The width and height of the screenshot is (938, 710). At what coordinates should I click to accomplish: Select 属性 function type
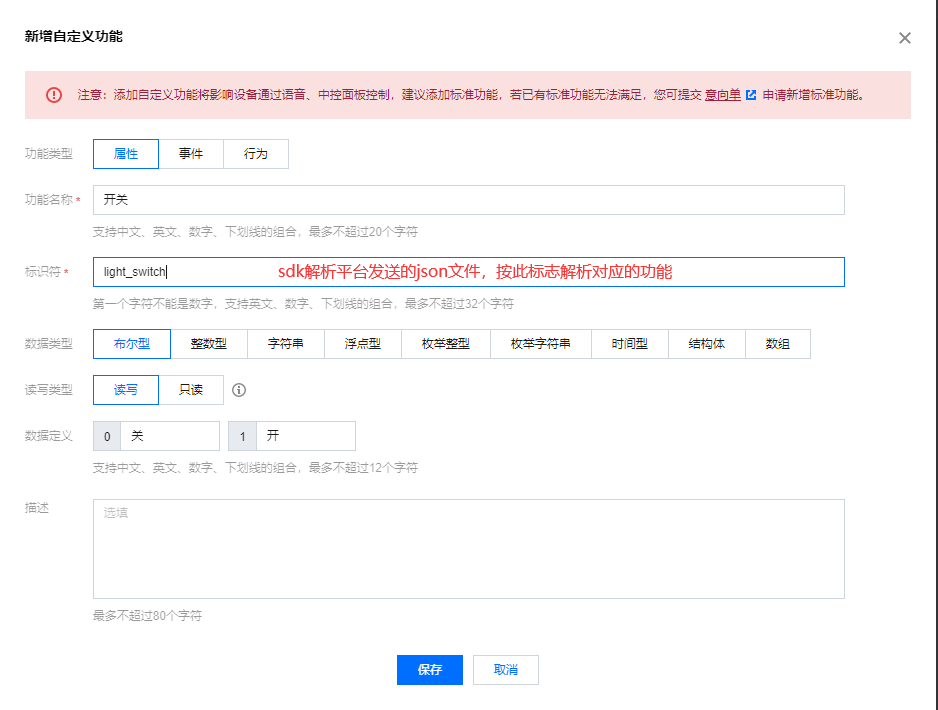[126, 154]
